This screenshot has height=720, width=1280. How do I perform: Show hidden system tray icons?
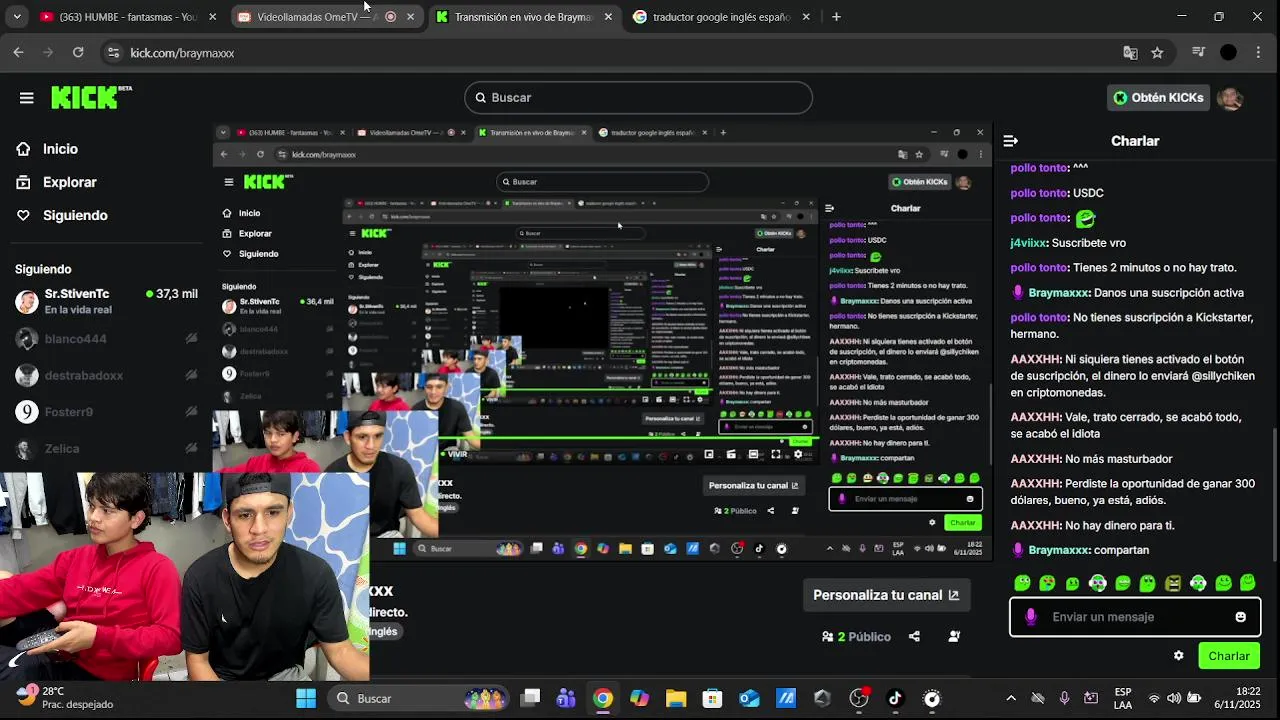point(1011,698)
